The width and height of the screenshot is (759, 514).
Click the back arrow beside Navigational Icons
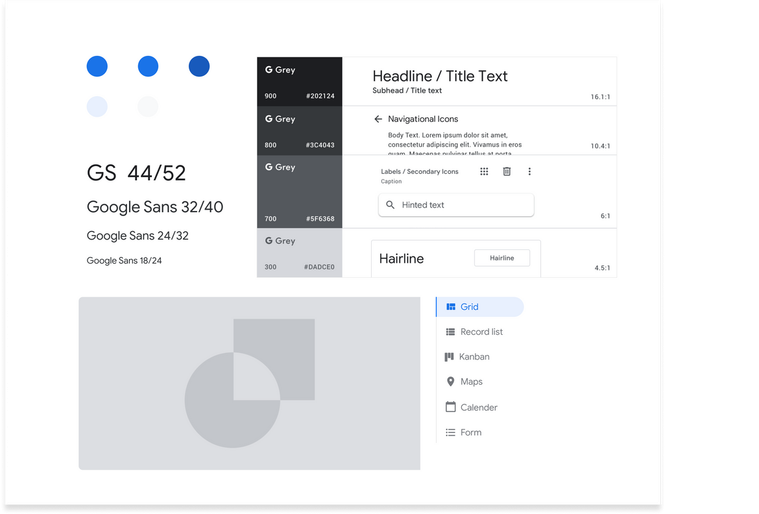(x=378, y=119)
